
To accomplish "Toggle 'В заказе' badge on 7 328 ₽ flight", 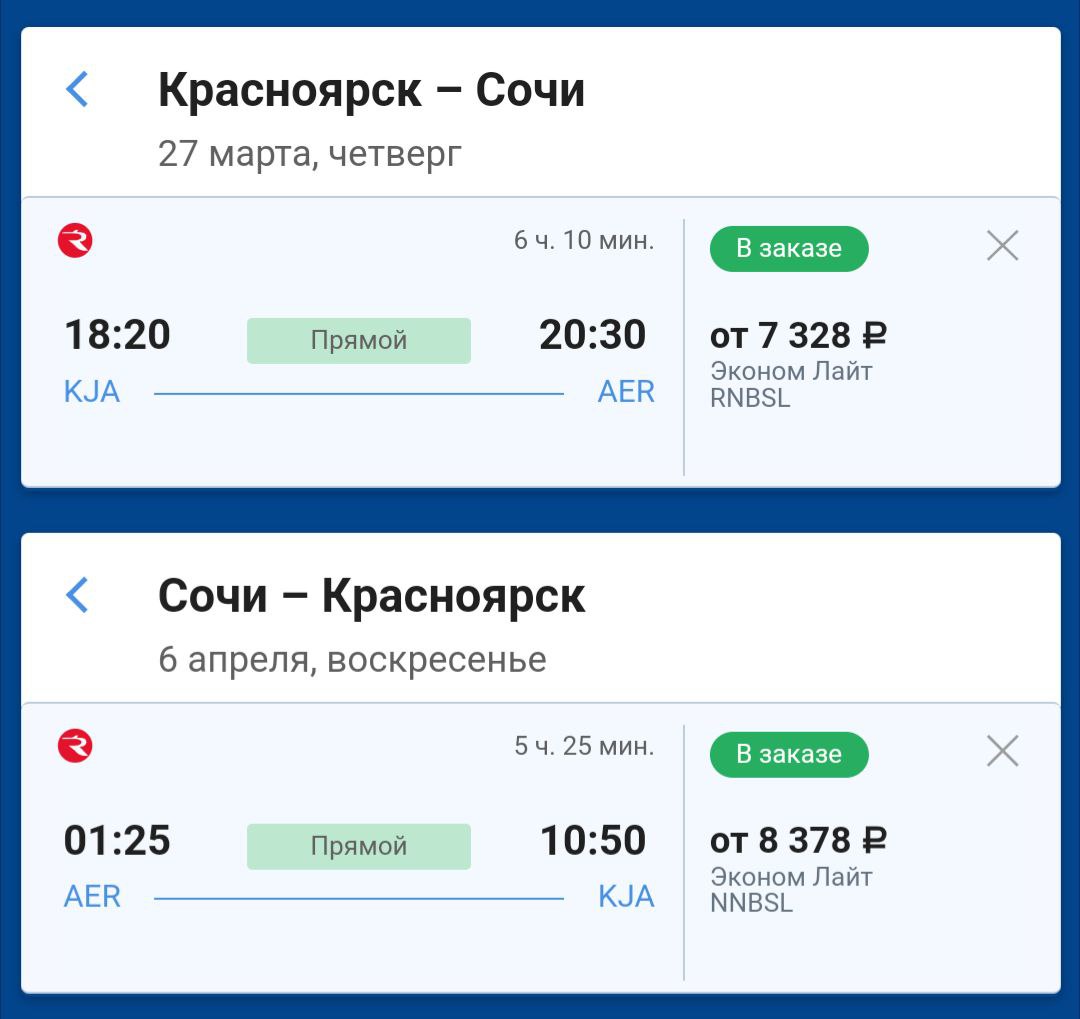I will pos(789,249).
